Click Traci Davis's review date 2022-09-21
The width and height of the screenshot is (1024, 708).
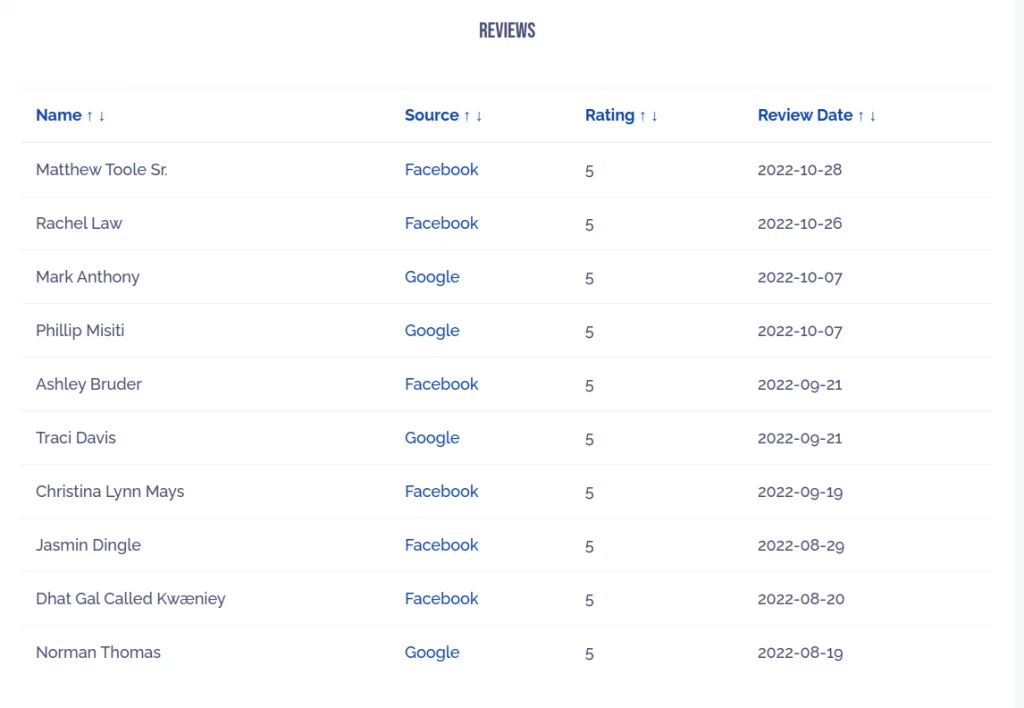799,438
